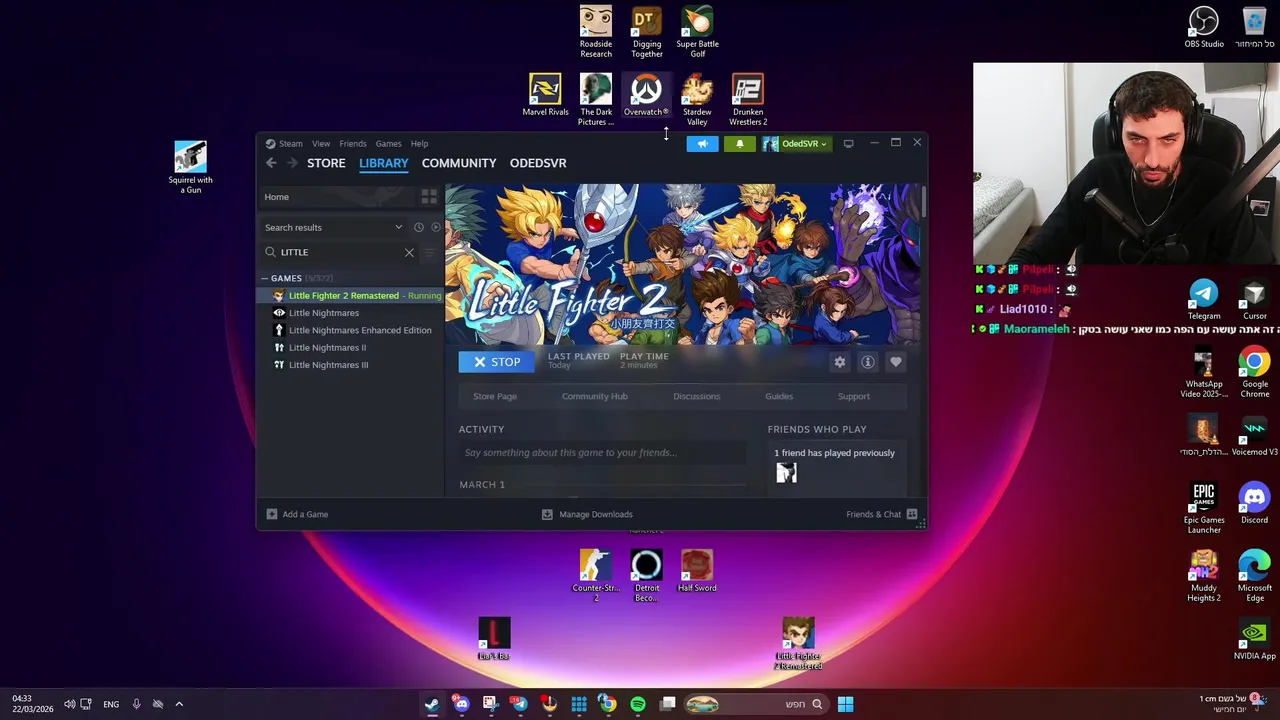Open Drunken Wrestlers 2 desktop icon
The width and height of the screenshot is (1280, 720).
click(748, 99)
